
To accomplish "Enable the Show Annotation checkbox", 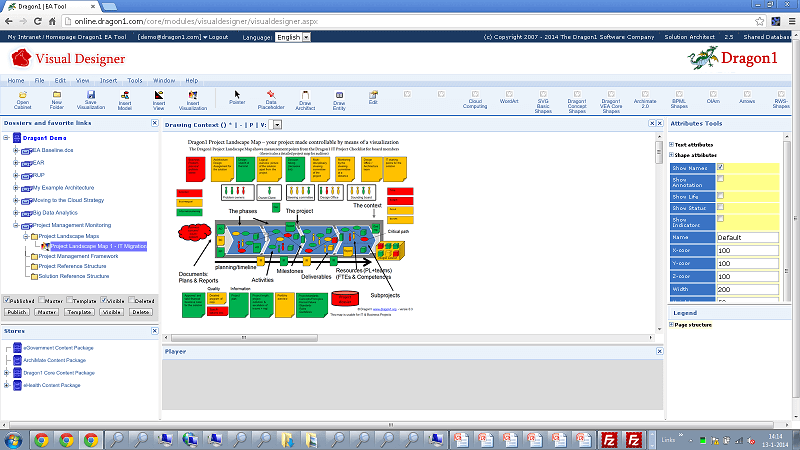I will pyautogui.click(x=720, y=179).
